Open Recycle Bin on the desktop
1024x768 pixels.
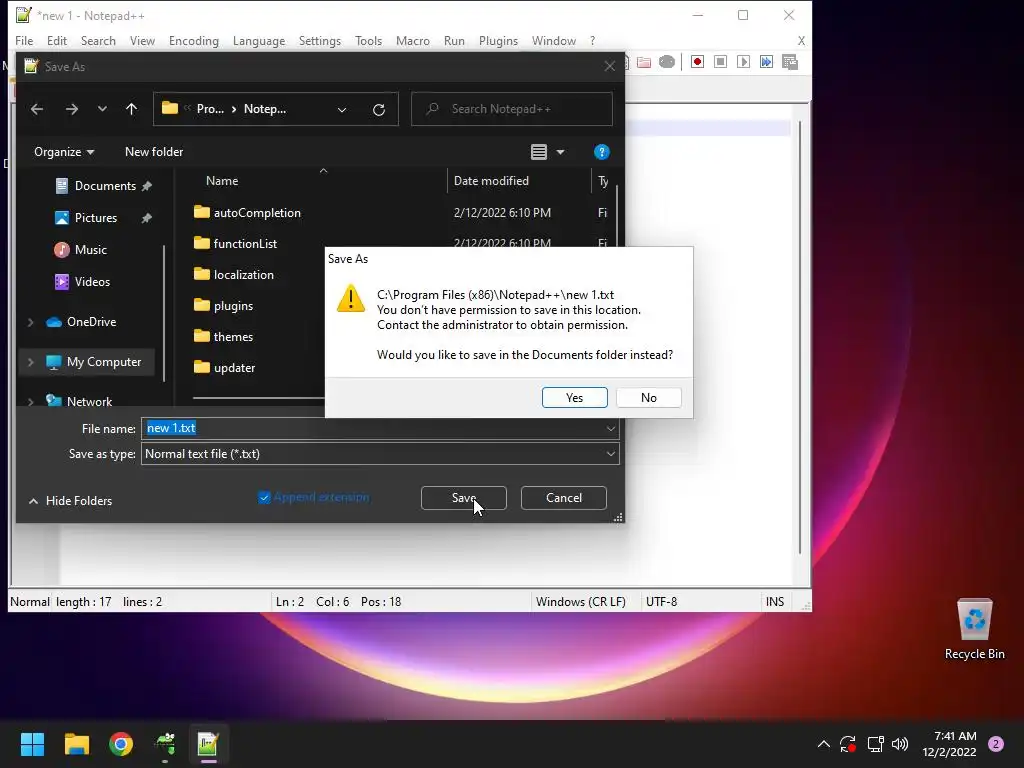click(x=974, y=629)
